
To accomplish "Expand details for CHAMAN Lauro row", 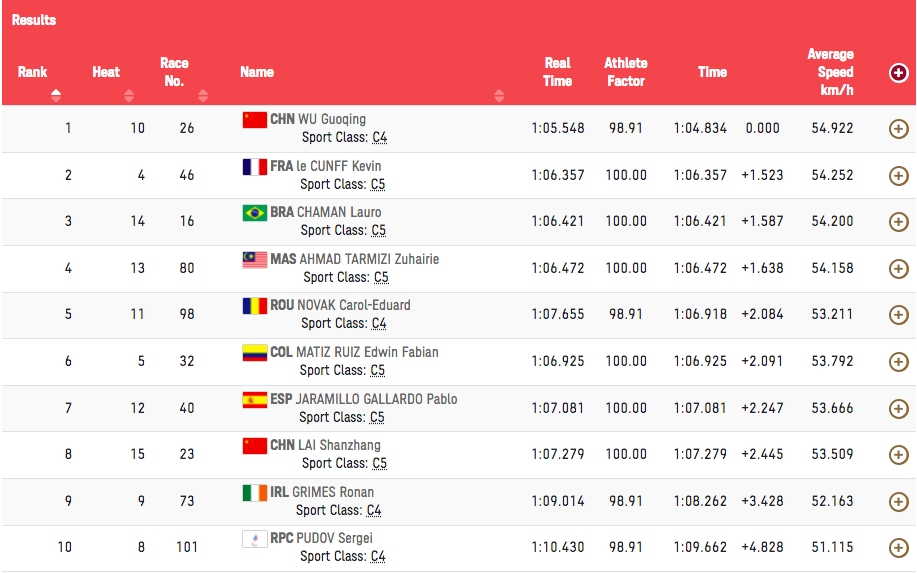I will click(x=898, y=222).
